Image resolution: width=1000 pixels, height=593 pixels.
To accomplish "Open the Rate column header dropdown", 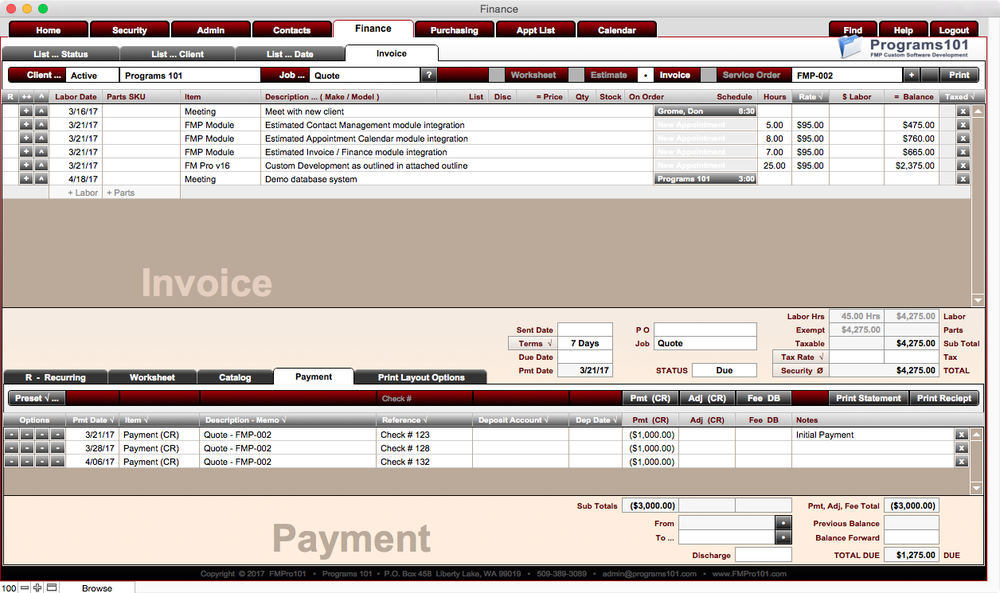I will point(810,97).
